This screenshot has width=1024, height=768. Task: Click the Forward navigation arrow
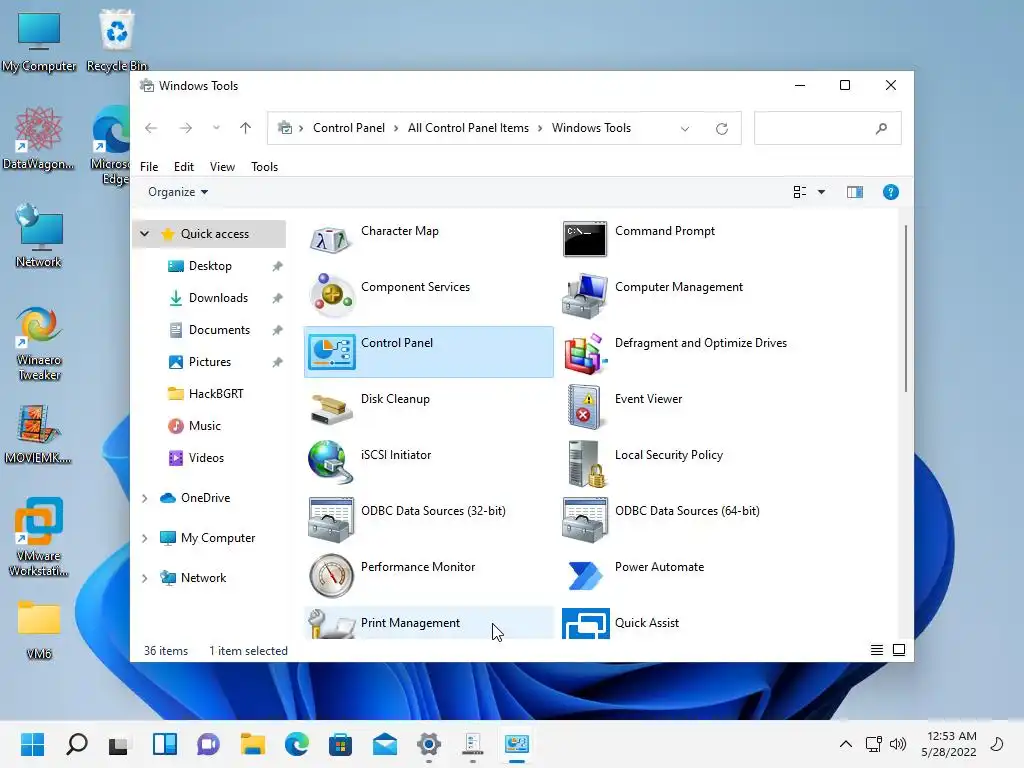(185, 128)
